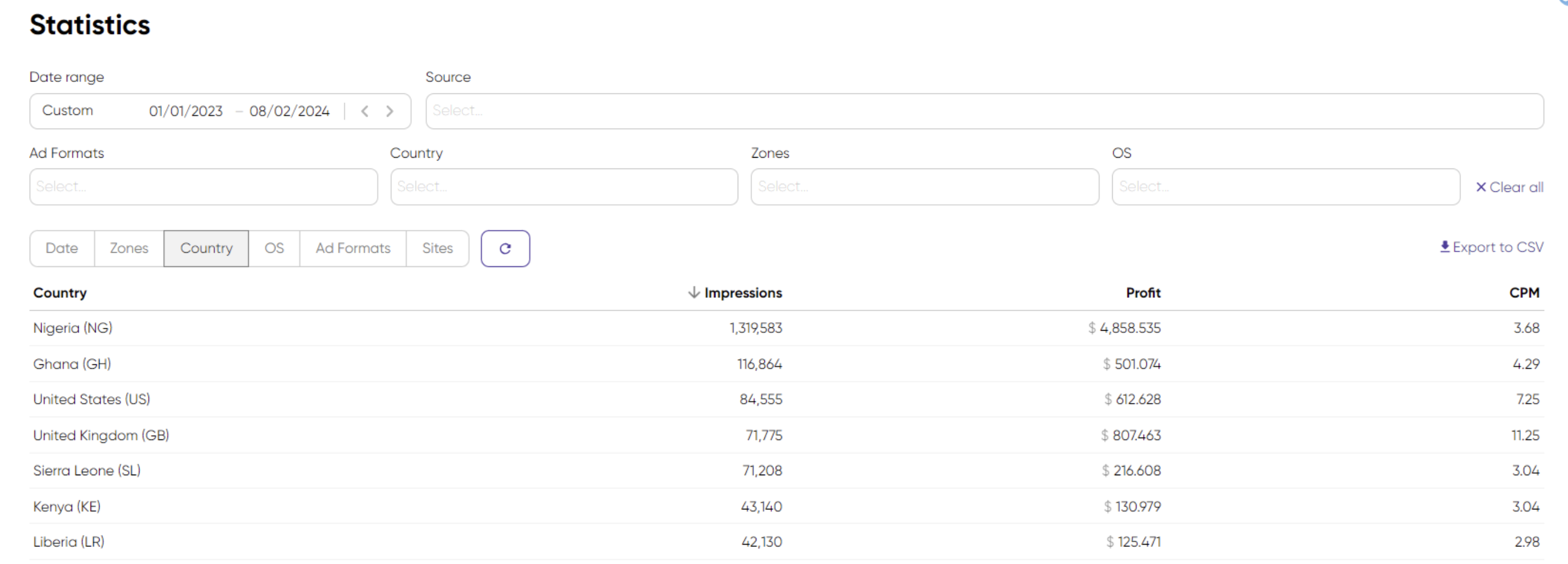Switch to the Zones grouping tab
1568x564 pixels.
tap(129, 248)
